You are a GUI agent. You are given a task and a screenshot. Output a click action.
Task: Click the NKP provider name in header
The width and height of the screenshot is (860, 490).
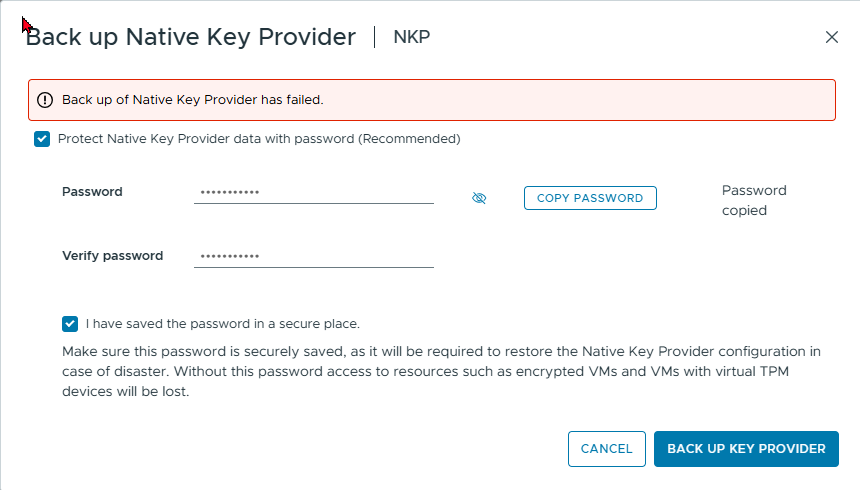pos(412,37)
